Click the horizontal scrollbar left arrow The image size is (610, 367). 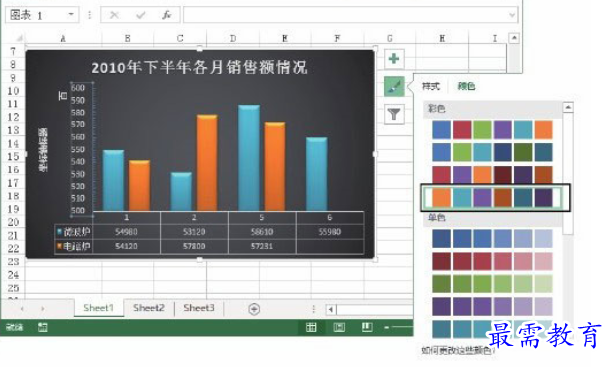coord(331,310)
